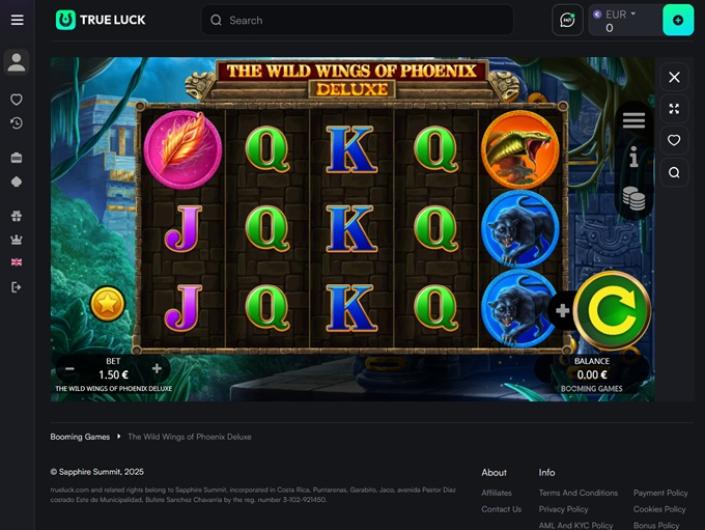
Task: Click the green deposit plus button
Action: 678,20
